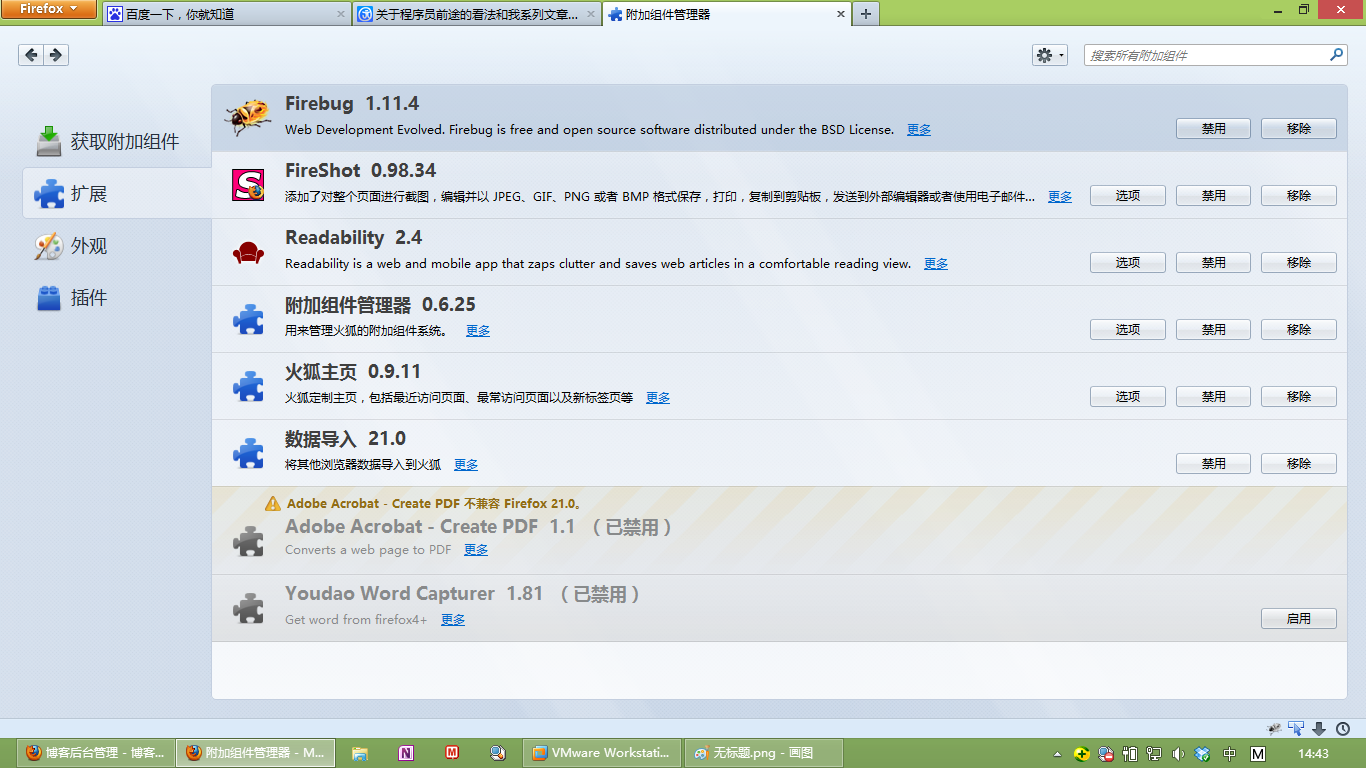Click the clock icon in add-on bar
The image size is (1366, 768).
coord(1343,729)
